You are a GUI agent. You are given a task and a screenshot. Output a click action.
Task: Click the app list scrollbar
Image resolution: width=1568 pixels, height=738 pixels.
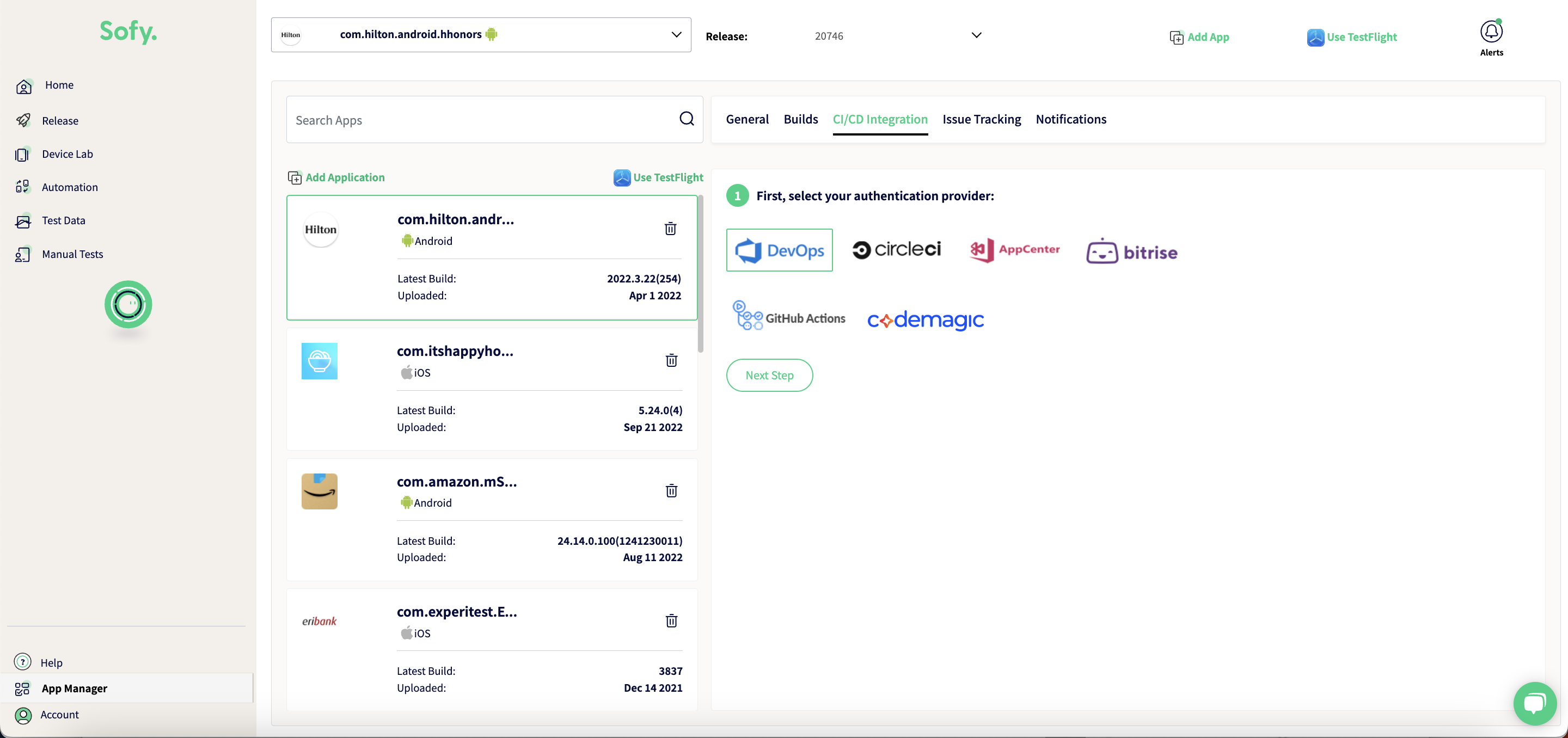click(700, 274)
